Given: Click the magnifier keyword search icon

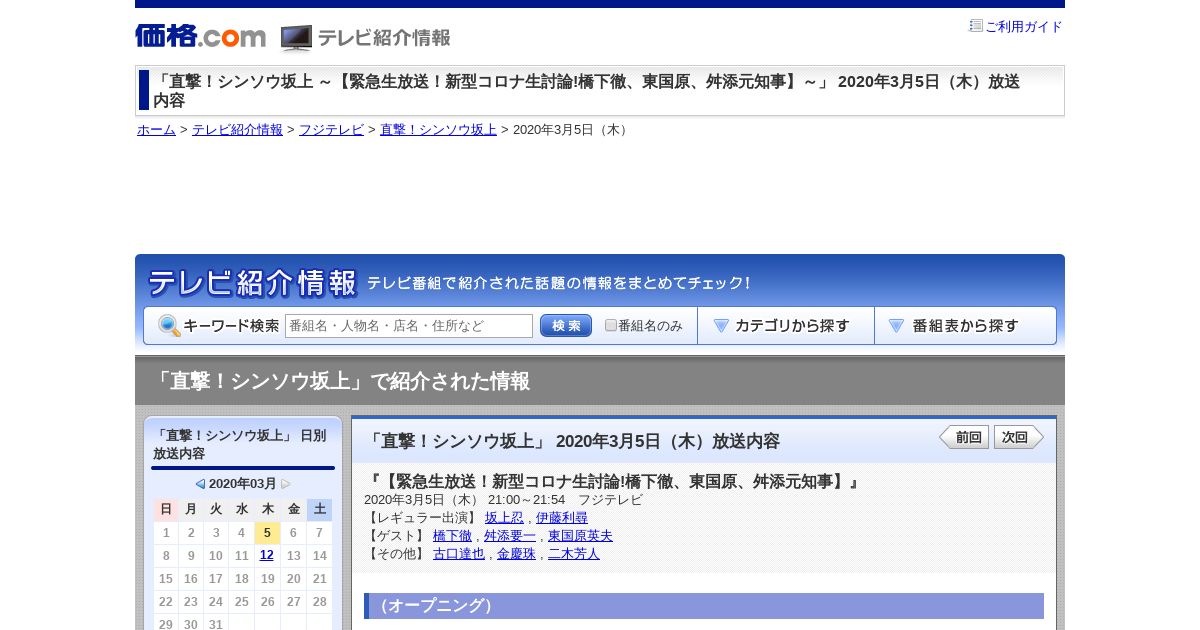Looking at the screenshot, I should (x=169, y=326).
